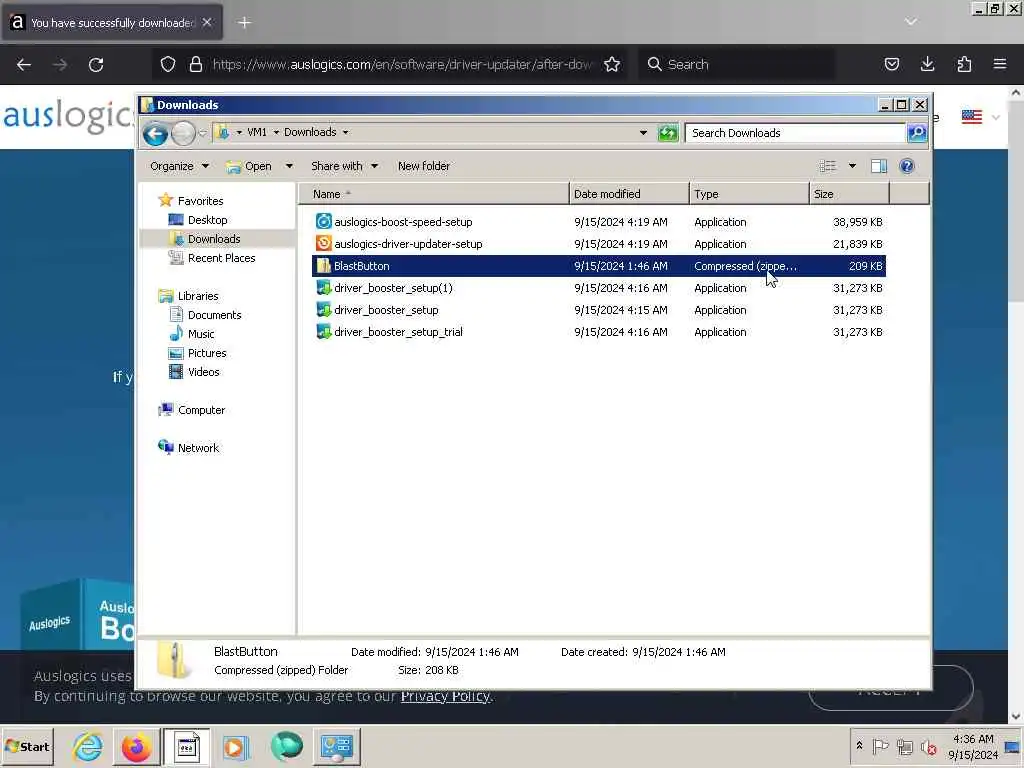This screenshot has height=768, width=1024.
Task: Select Computer in navigation pane
Action: coord(201,410)
